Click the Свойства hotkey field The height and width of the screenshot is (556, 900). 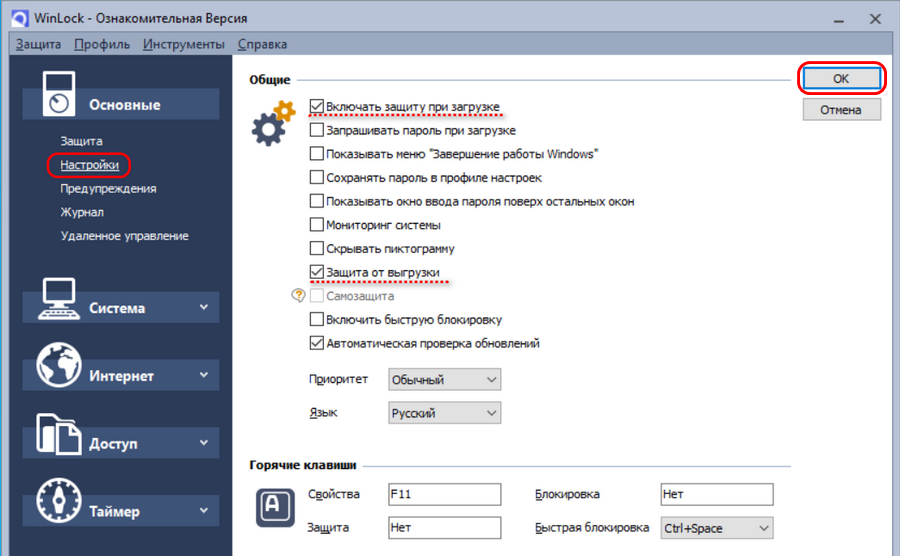[x=444, y=494]
